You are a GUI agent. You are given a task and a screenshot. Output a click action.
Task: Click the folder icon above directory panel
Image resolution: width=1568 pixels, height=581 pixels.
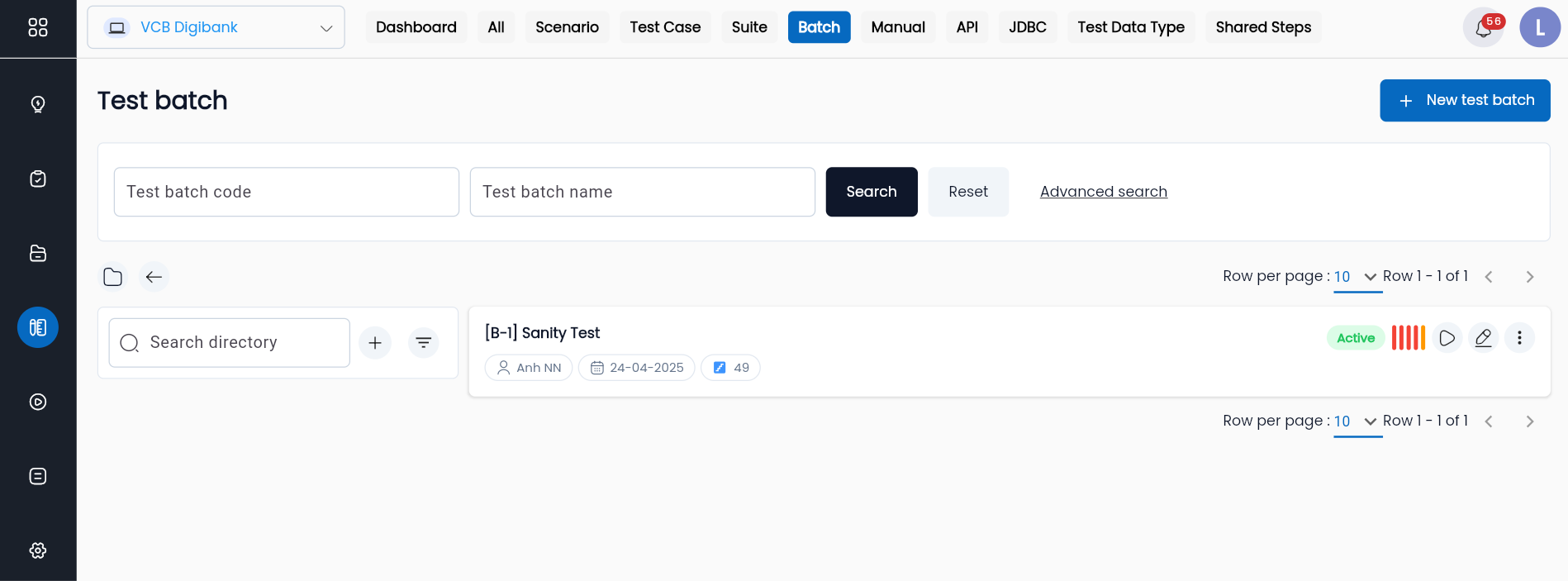(x=113, y=277)
